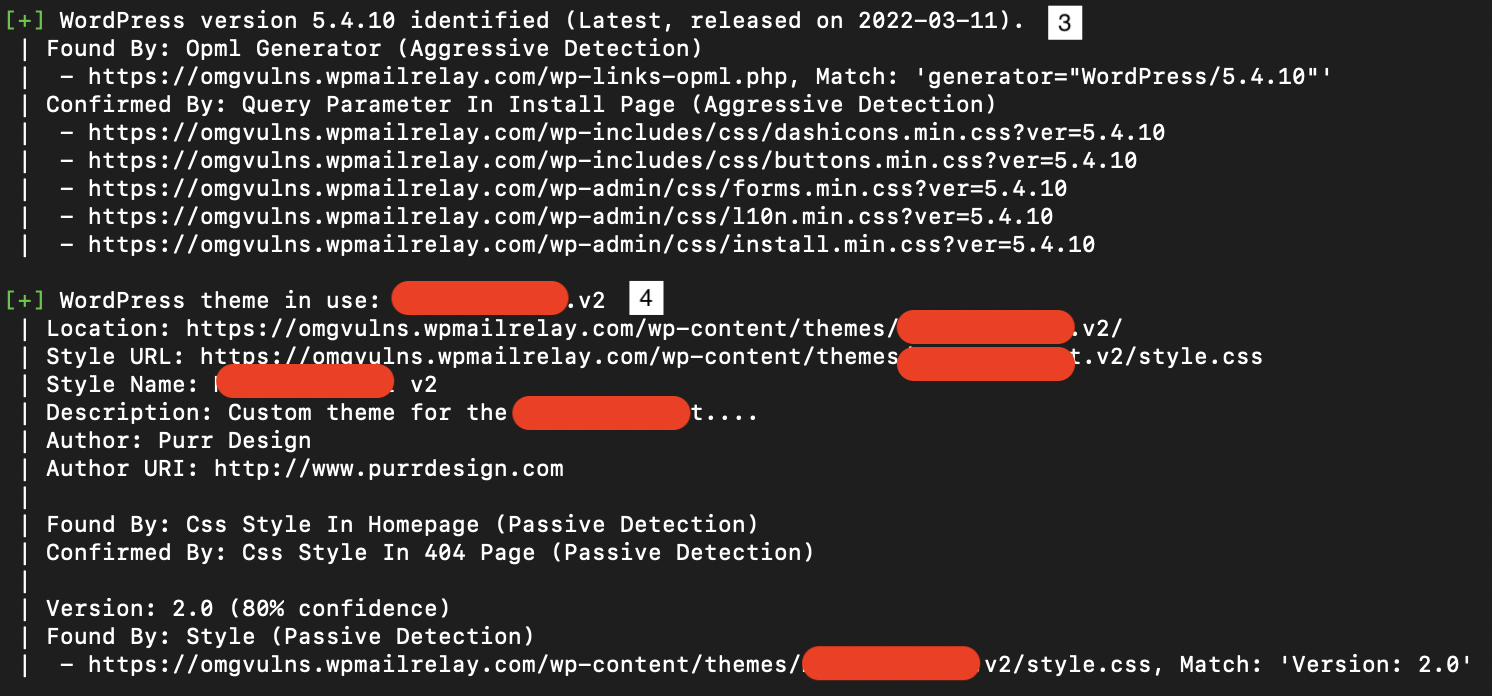Click the 'Author: Purr Design' line
This screenshot has height=696, width=1492.
pos(179,440)
